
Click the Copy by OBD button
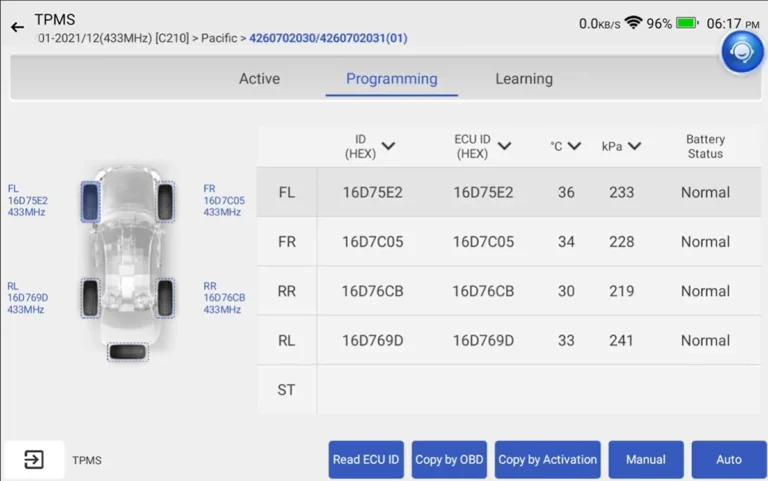pyautogui.click(x=449, y=459)
